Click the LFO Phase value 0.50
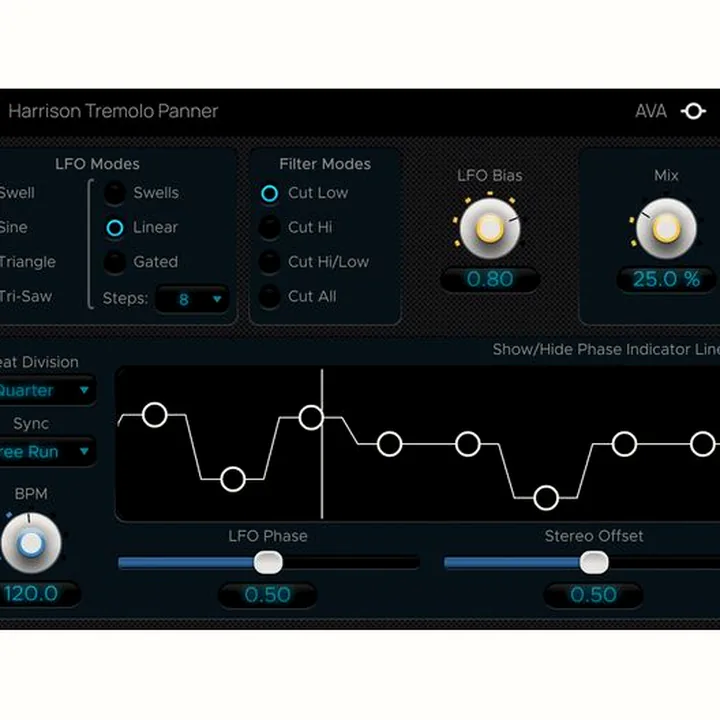 point(267,595)
